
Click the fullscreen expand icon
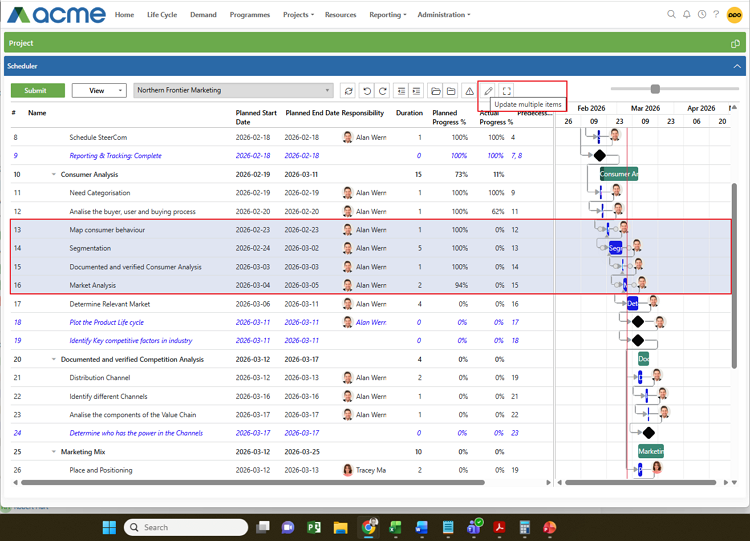[x=507, y=91]
